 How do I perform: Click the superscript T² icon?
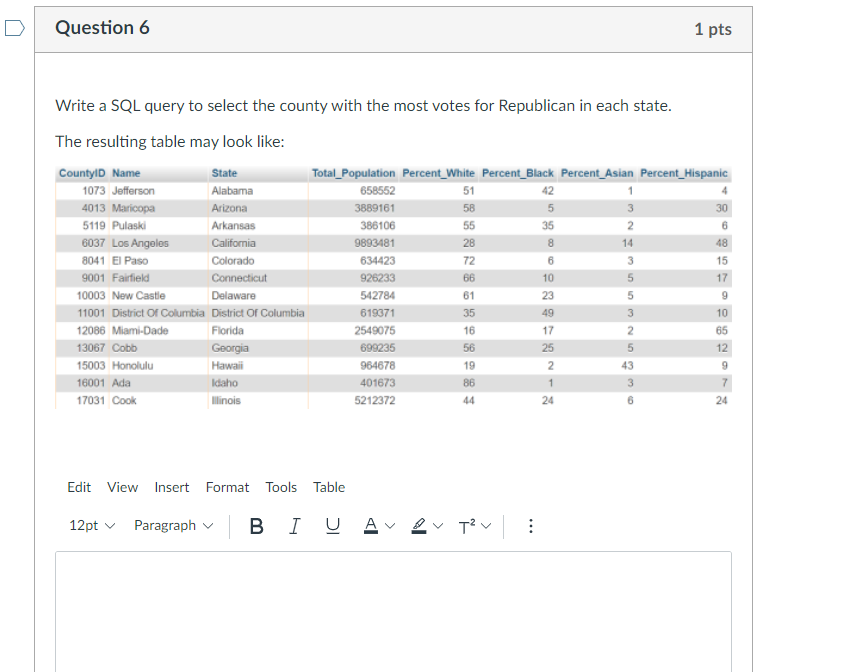pos(467,526)
